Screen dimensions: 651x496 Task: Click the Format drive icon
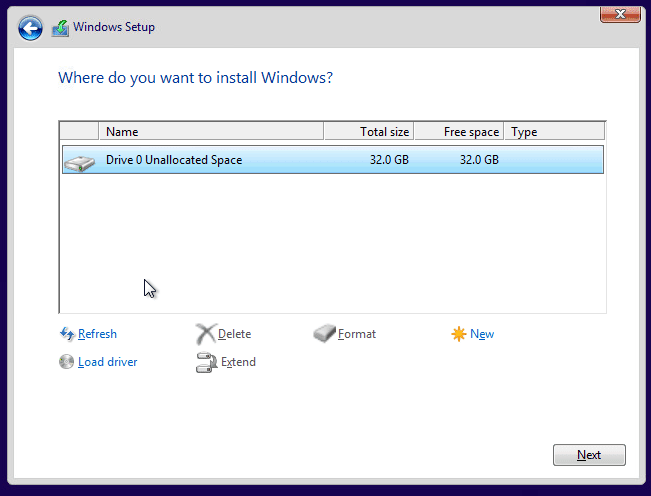[324, 334]
